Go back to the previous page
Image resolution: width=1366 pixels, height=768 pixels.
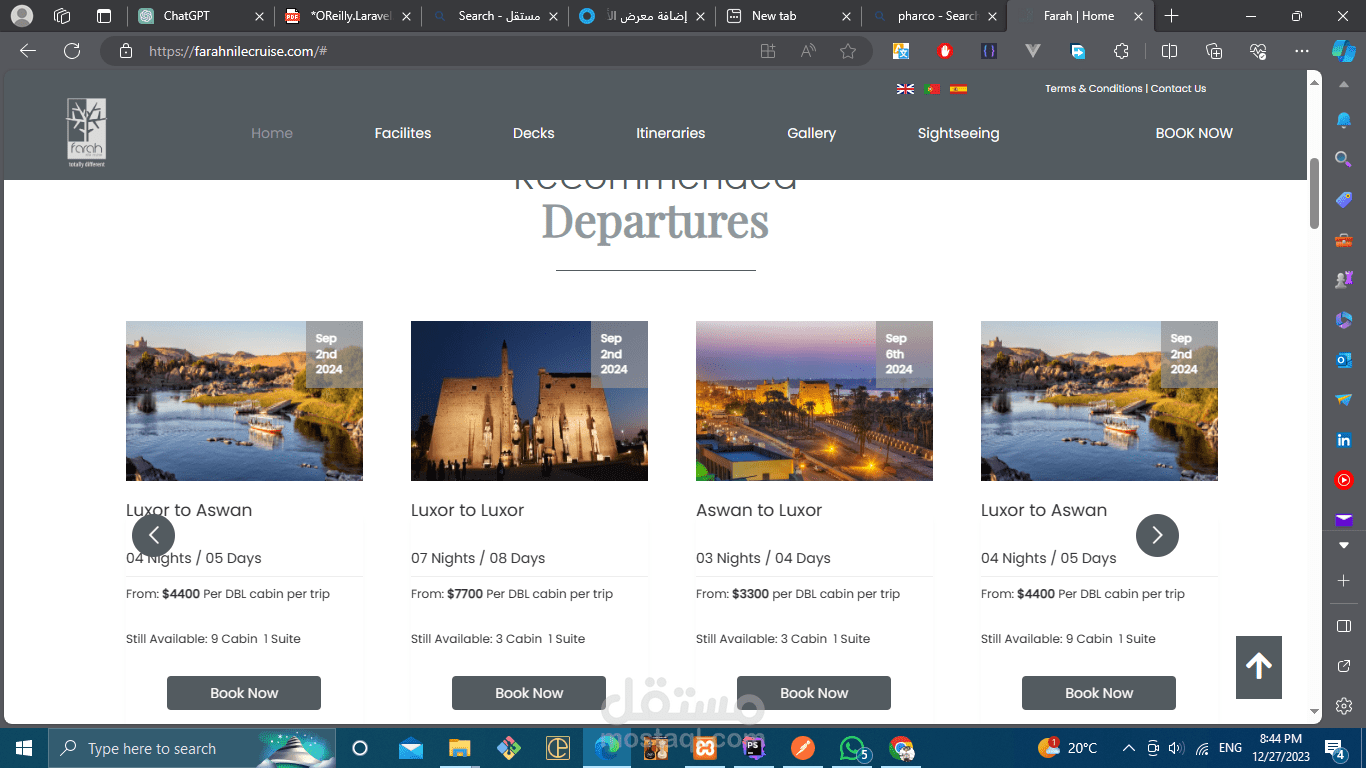click(x=28, y=51)
